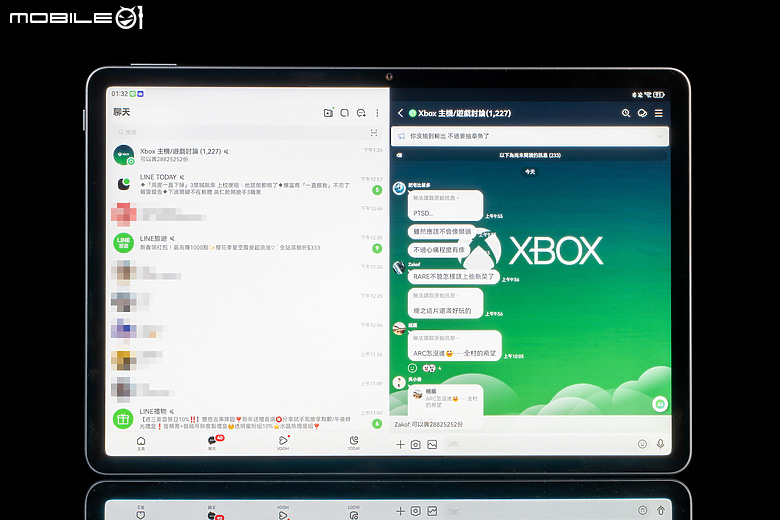This screenshot has height=520, width=780.
Task: Switch to the VOOM tab
Action: click(x=283, y=443)
